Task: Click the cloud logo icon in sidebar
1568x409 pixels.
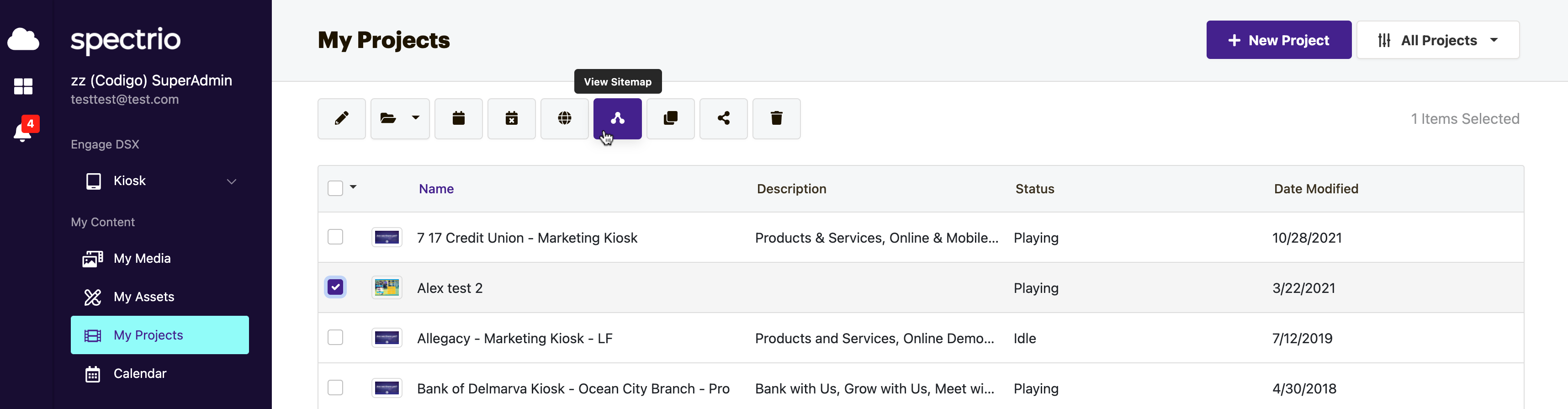Action: point(23,39)
